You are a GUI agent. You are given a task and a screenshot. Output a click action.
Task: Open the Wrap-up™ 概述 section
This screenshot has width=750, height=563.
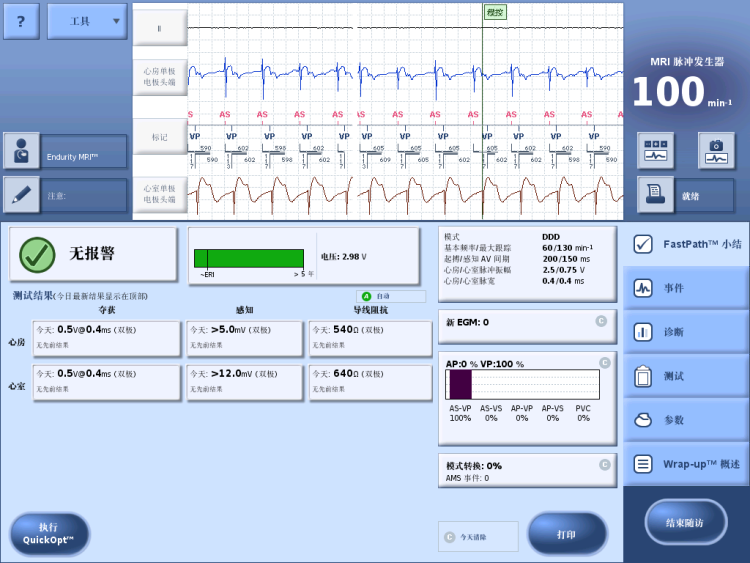click(686, 464)
